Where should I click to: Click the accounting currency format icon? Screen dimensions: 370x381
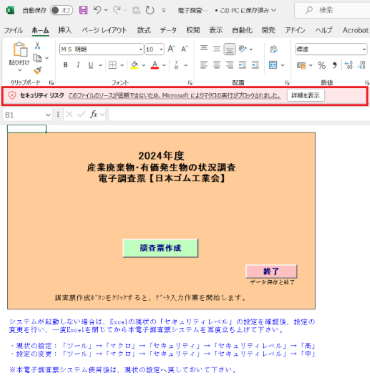coord(301,65)
